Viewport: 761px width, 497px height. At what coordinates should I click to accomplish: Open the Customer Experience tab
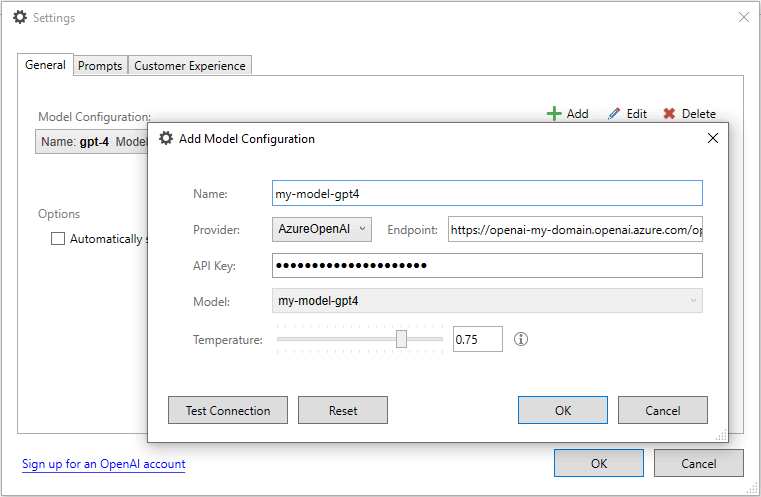click(190, 66)
